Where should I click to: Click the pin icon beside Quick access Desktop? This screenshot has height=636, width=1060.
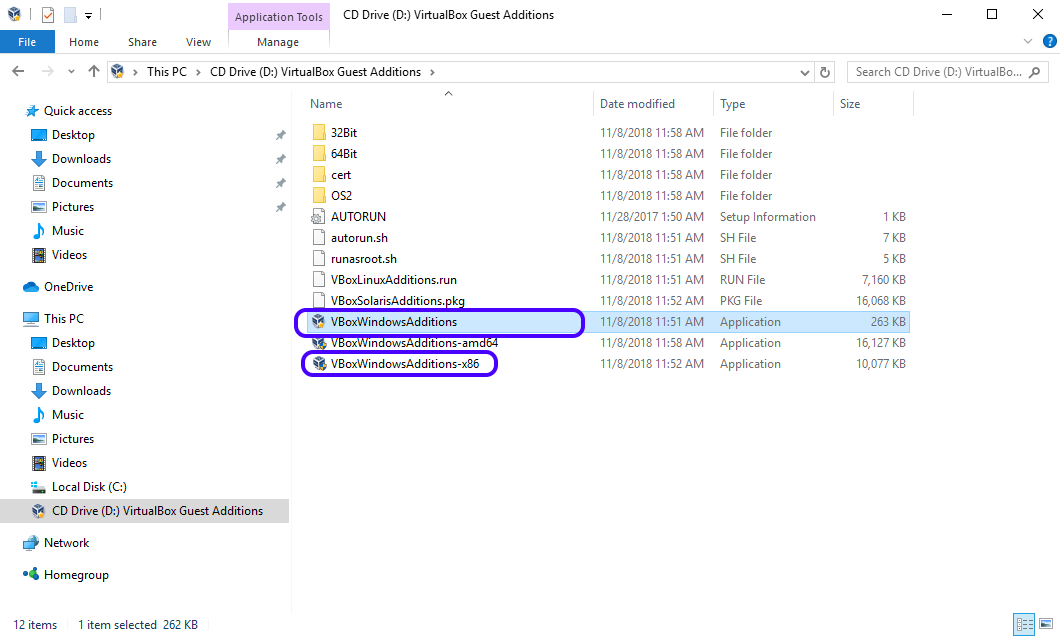coord(280,135)
